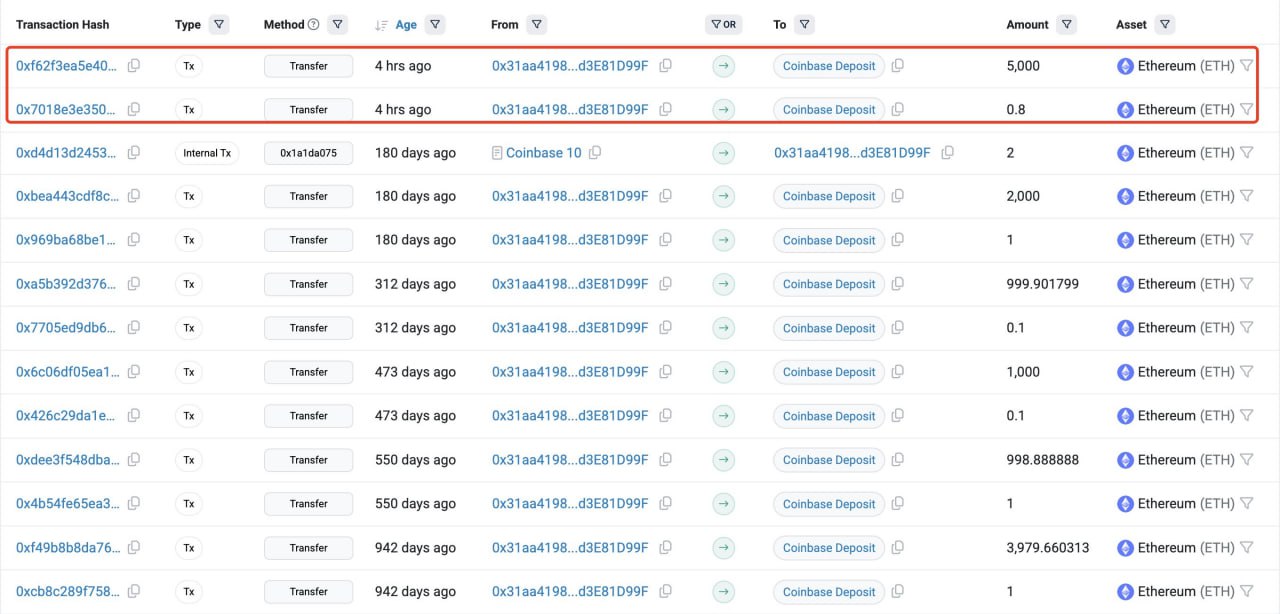
Task: Open transaction 0x426c29da1e
Action: click(x=67, y=416)
